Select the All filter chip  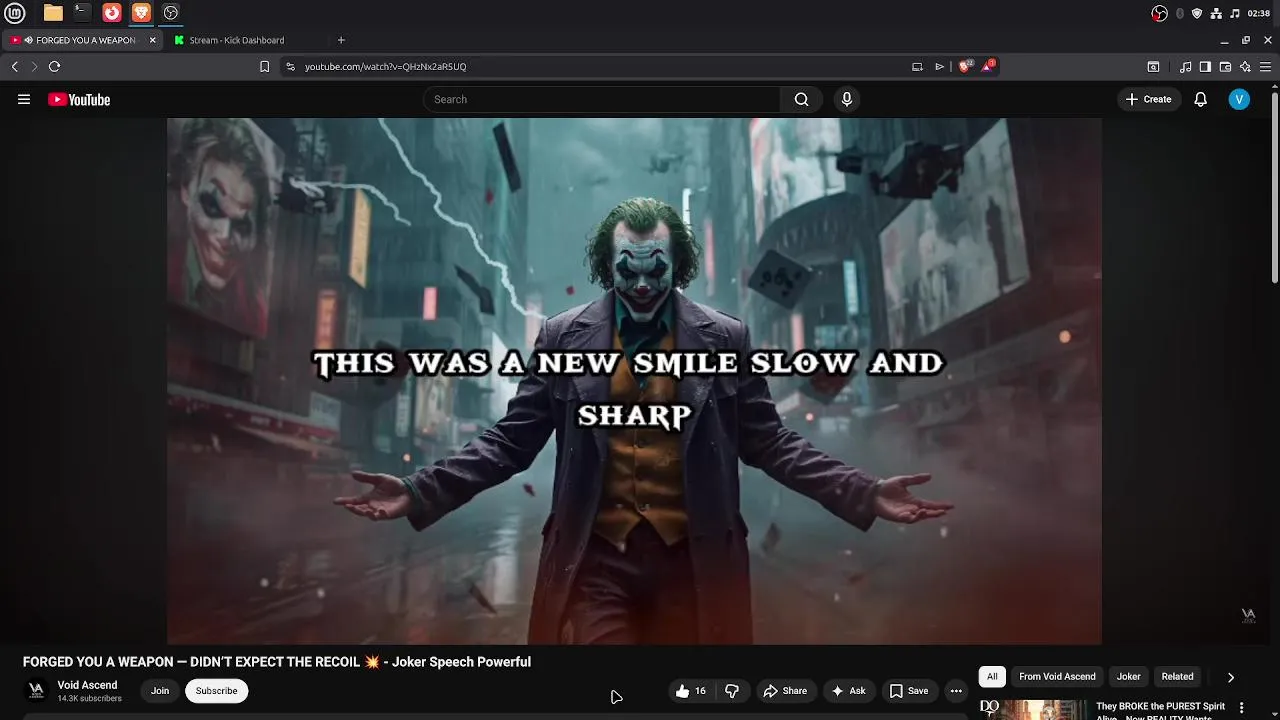pyautogui.click(x=992, y=677)
